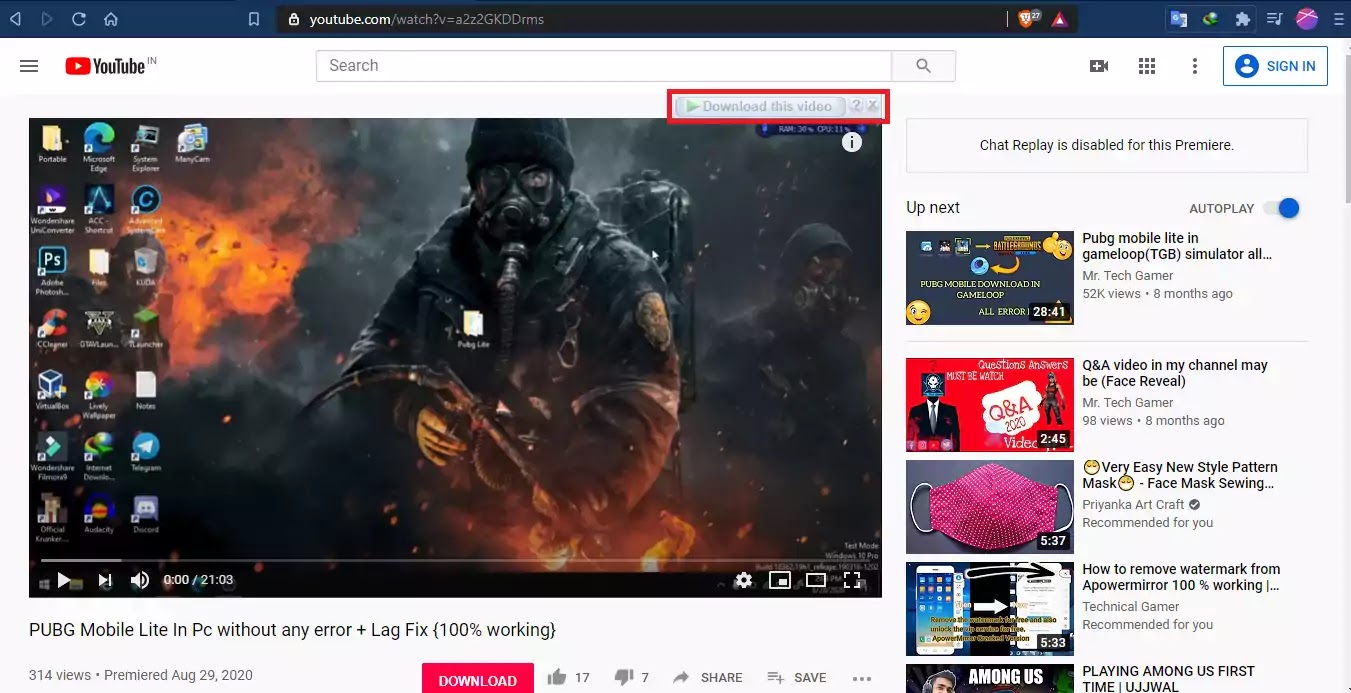
Task: Enter full screen mode
Action: [x=852, y=580]
